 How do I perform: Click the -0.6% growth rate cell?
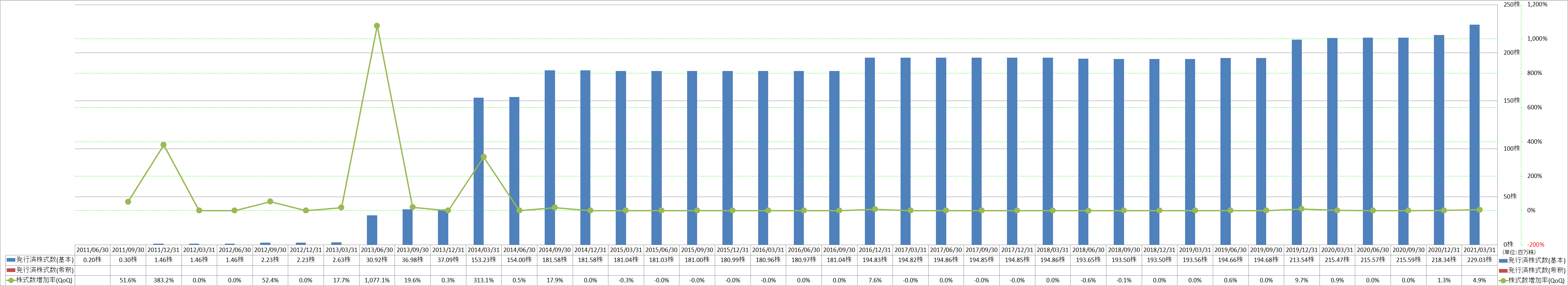click(1088, 281)
